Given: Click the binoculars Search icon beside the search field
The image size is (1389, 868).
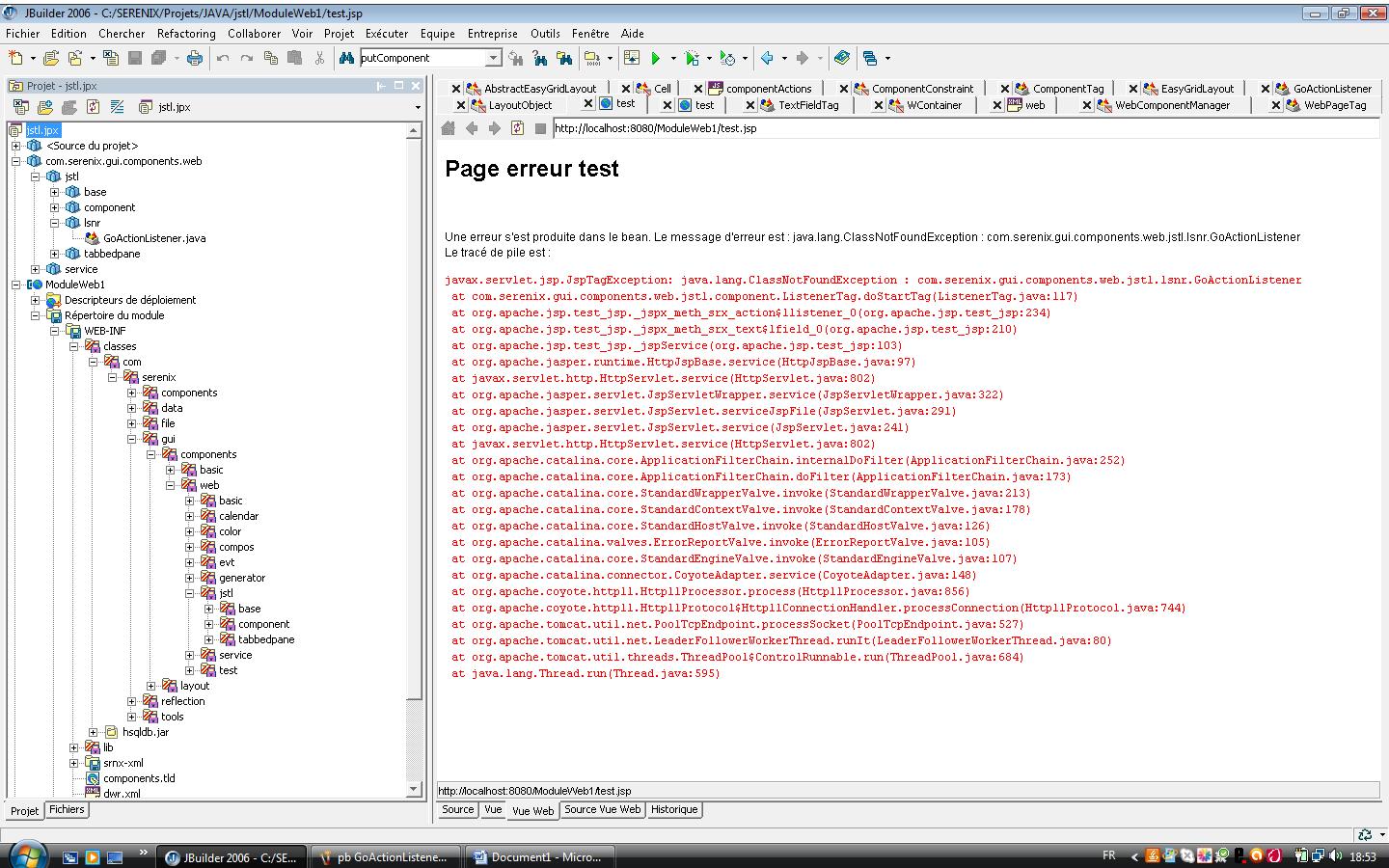Looking at the screenshot, I should (x=347, y=58).
